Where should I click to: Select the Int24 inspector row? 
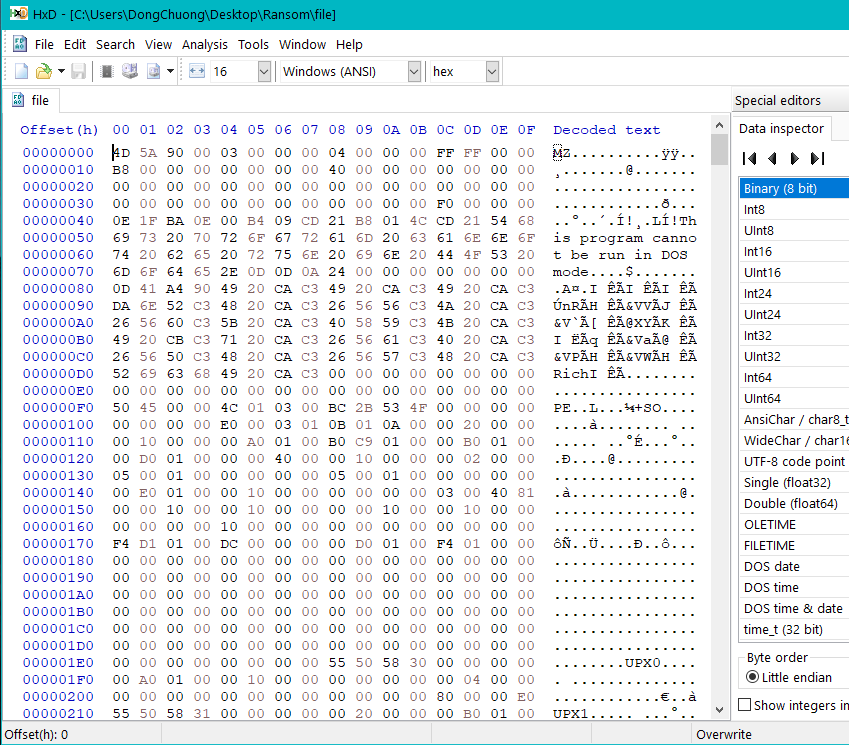click(x=794, y=293)
